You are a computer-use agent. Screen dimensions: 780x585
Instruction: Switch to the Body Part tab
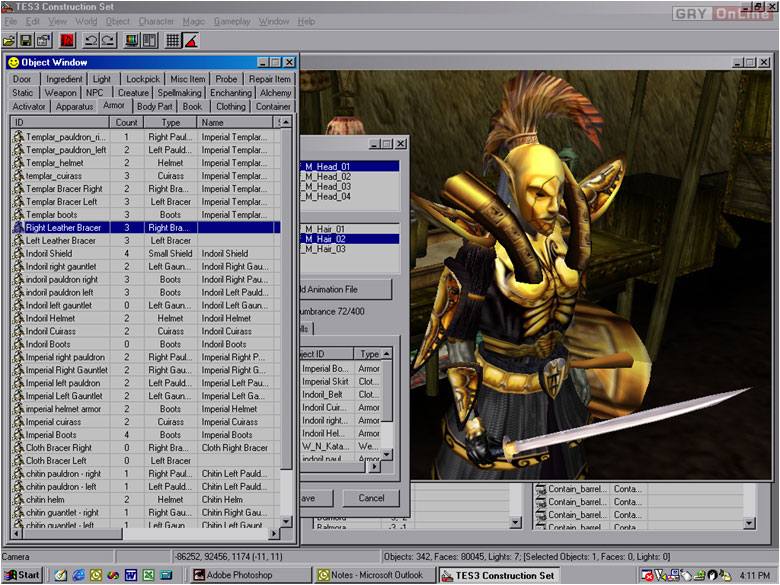click(155, 106)
